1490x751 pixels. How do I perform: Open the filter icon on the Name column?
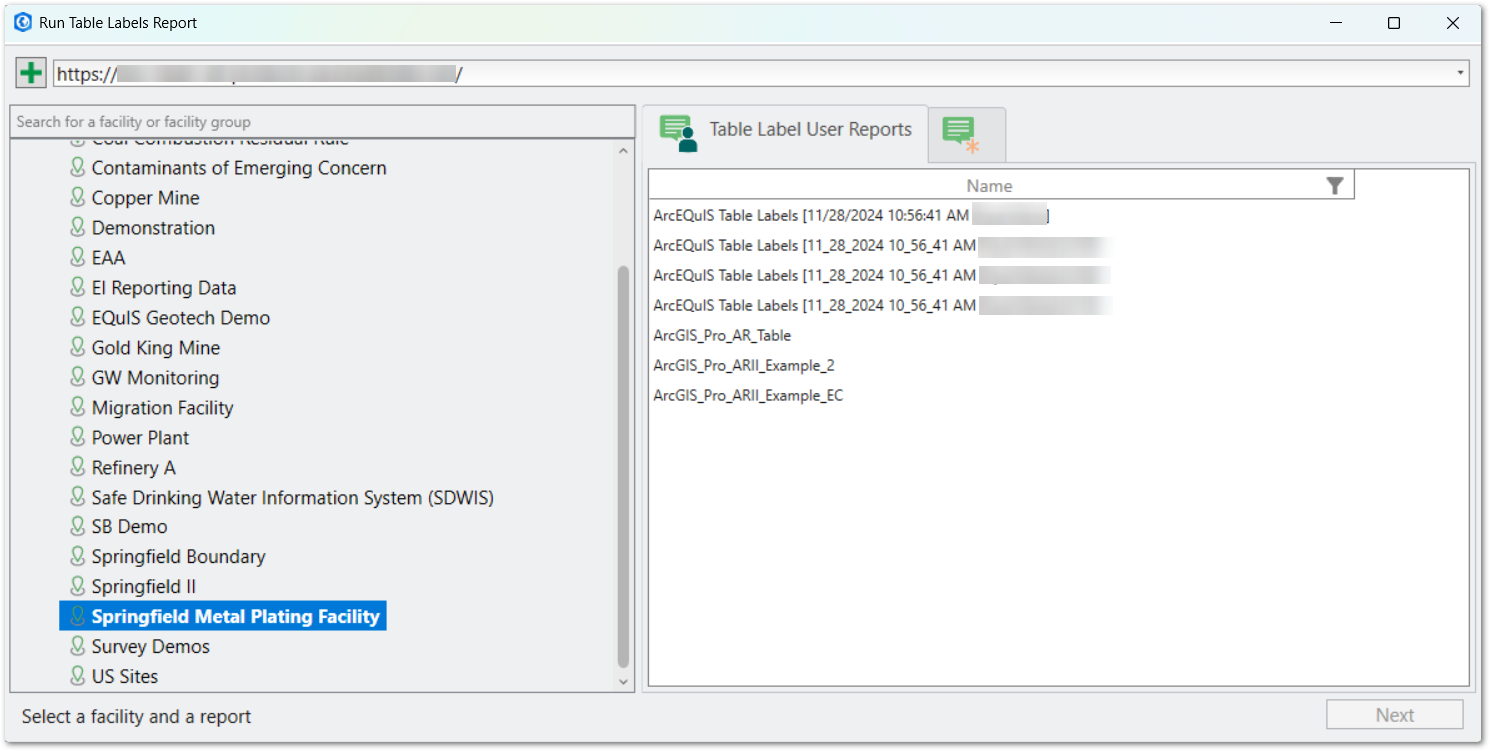coord(1334,184)
